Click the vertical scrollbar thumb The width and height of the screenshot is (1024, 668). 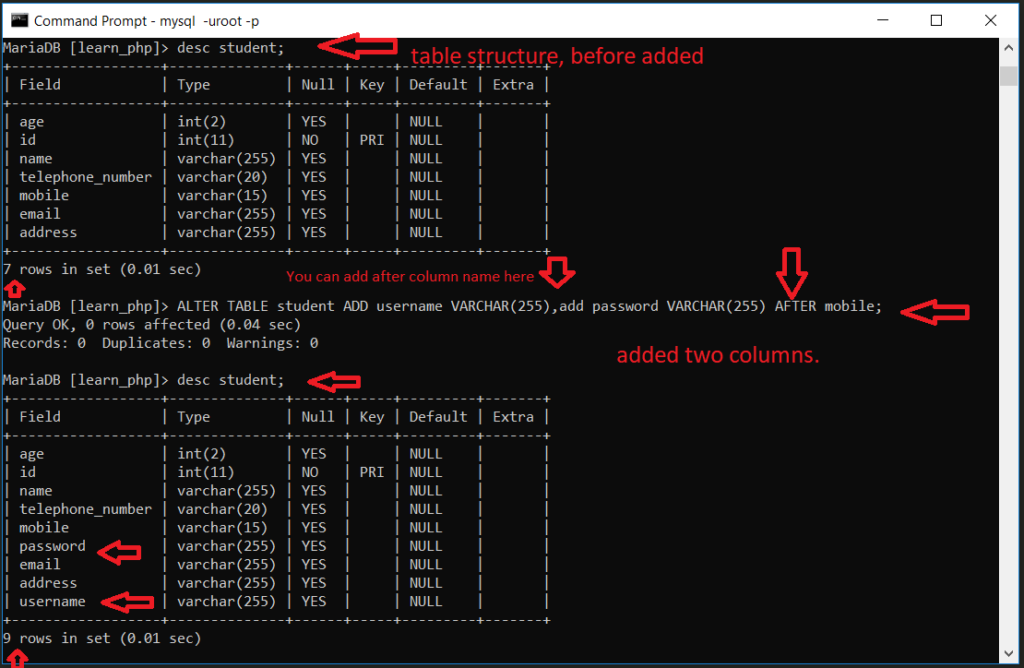[1008, 75]
